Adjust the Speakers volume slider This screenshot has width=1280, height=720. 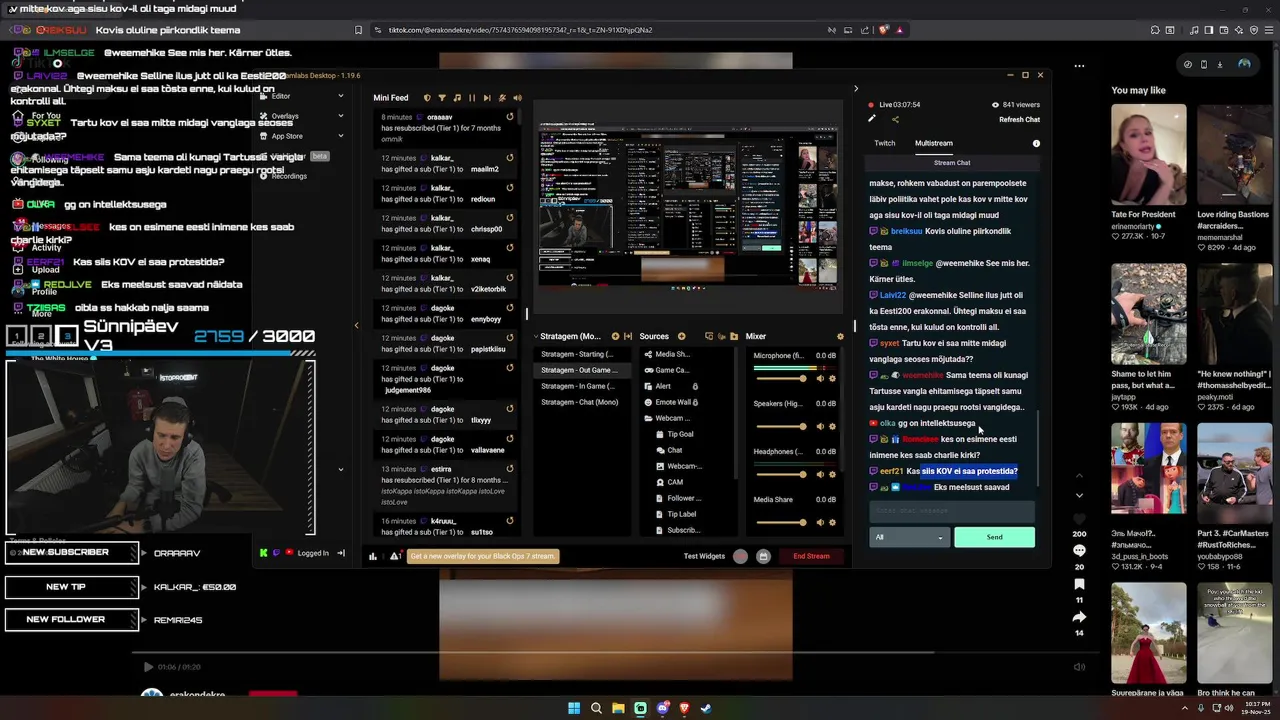[x=780, y=426]
